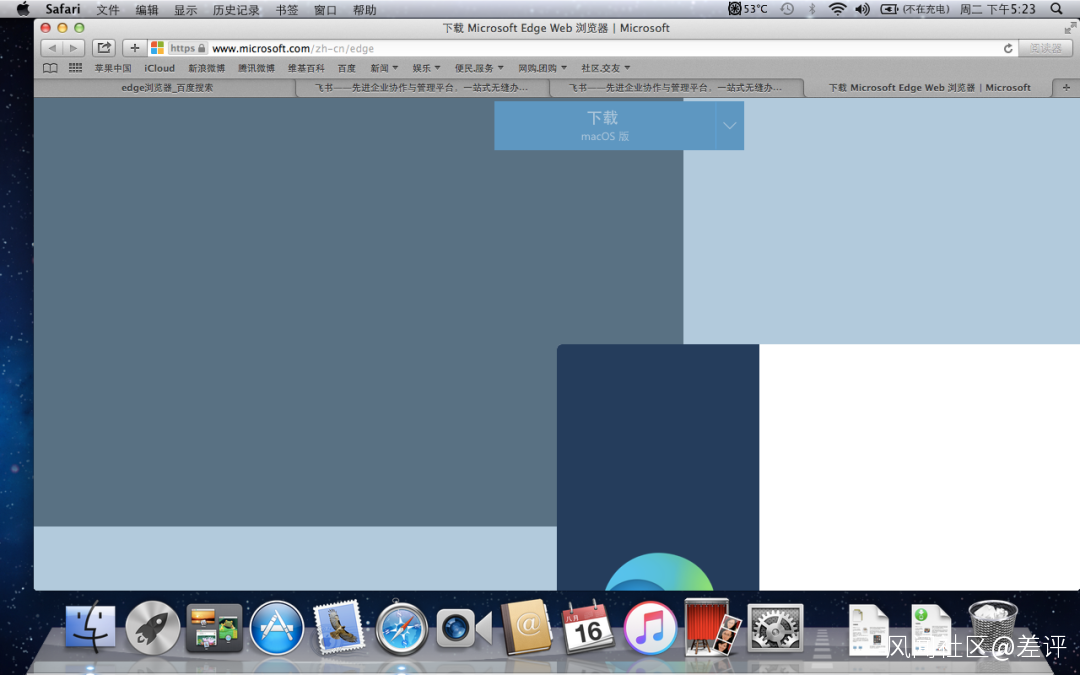Click the Safari back arrow button
This screenshot has width=1080, height=675.
tap(52, 48)
